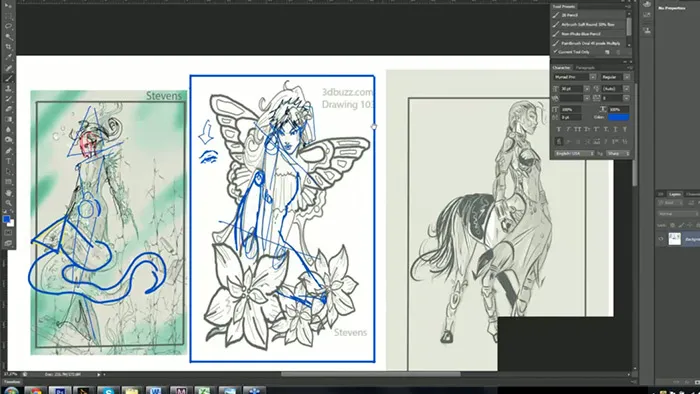700x394 pixels.
Task: Toggle Underline text style
Action: pos(615,129)
